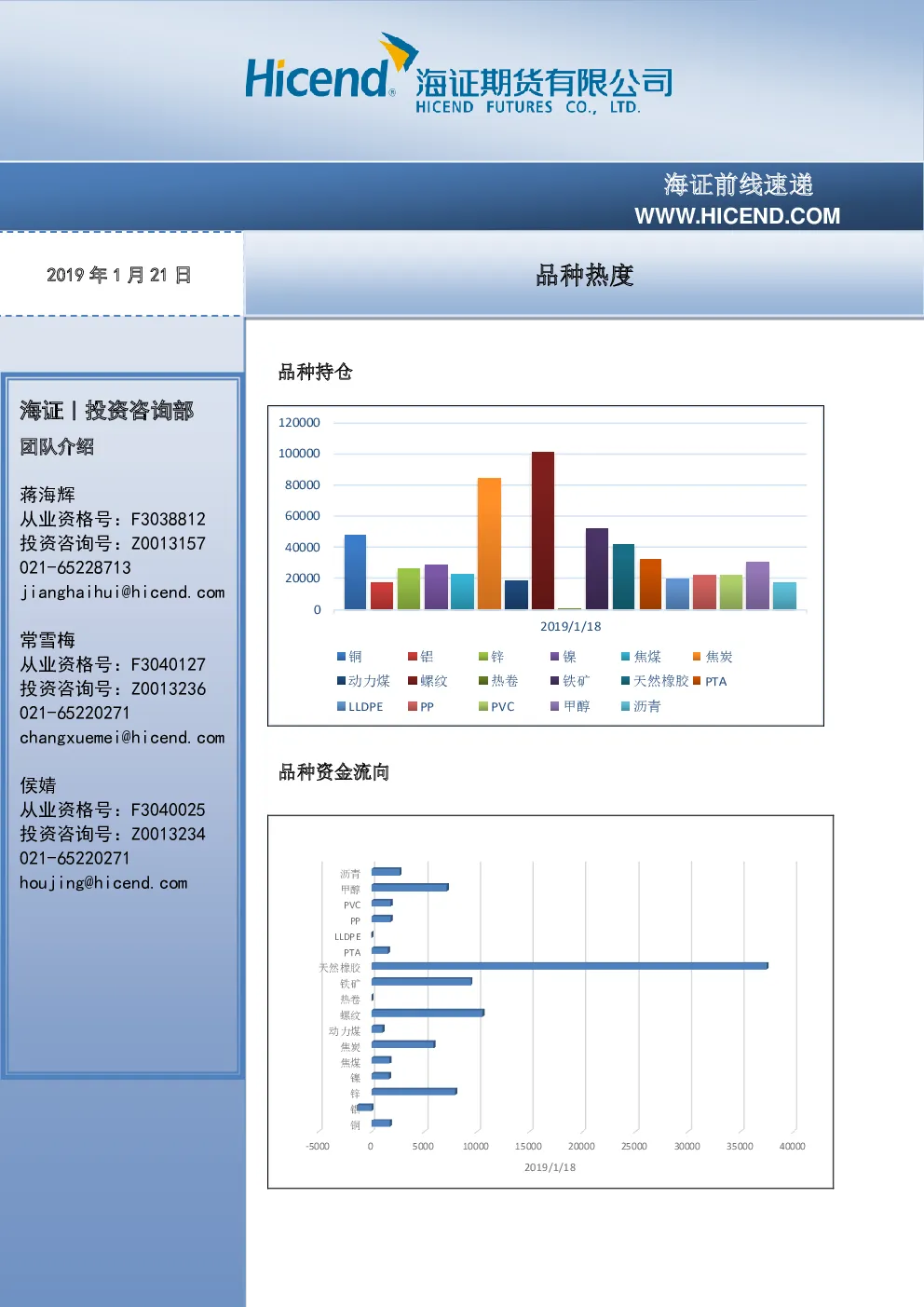The height and width of the screenshot is (1307, 924).
Task: Click the 品种资金流向 section title
Action: [333, 772]
